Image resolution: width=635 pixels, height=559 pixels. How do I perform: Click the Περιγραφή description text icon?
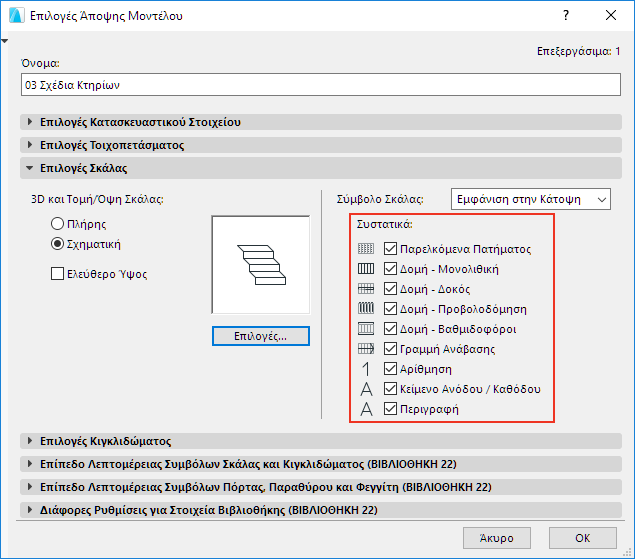[x=366, y=409]
